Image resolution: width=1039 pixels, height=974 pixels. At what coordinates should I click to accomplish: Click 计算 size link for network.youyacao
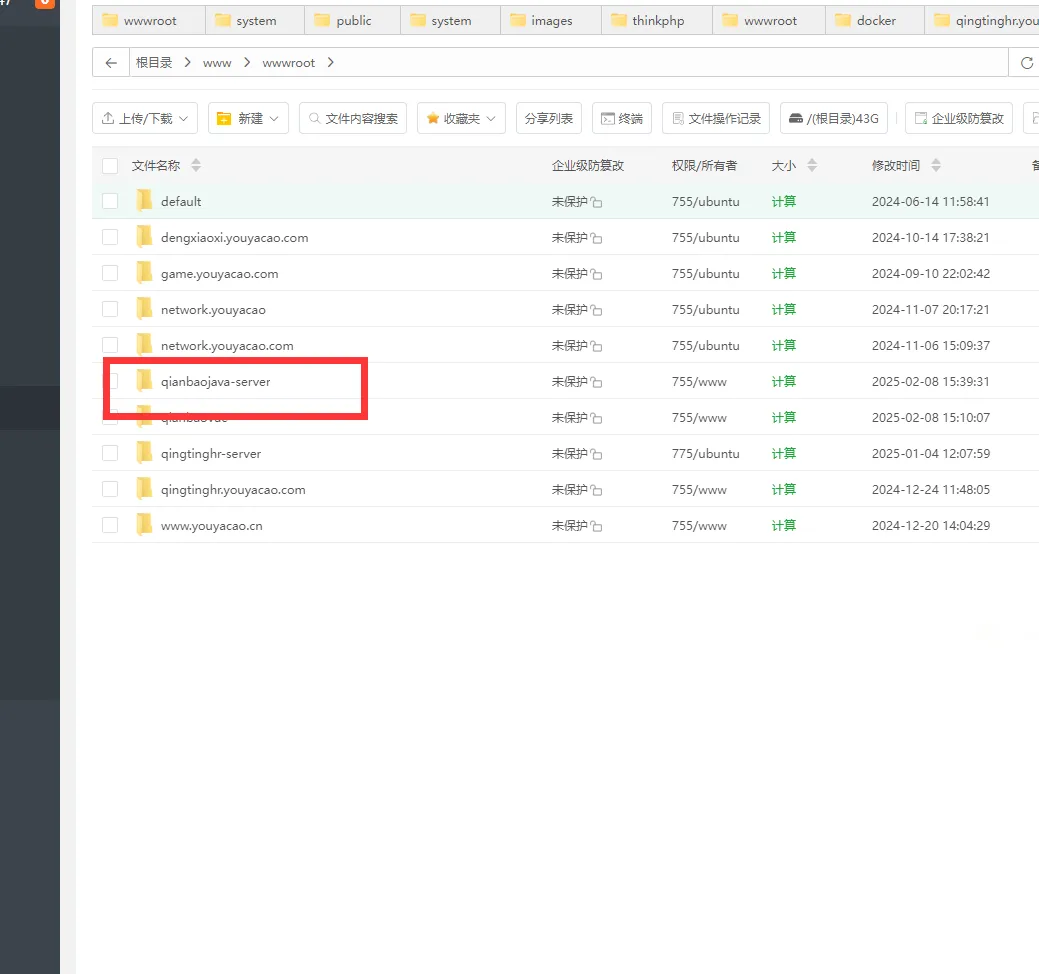(784, 309)
